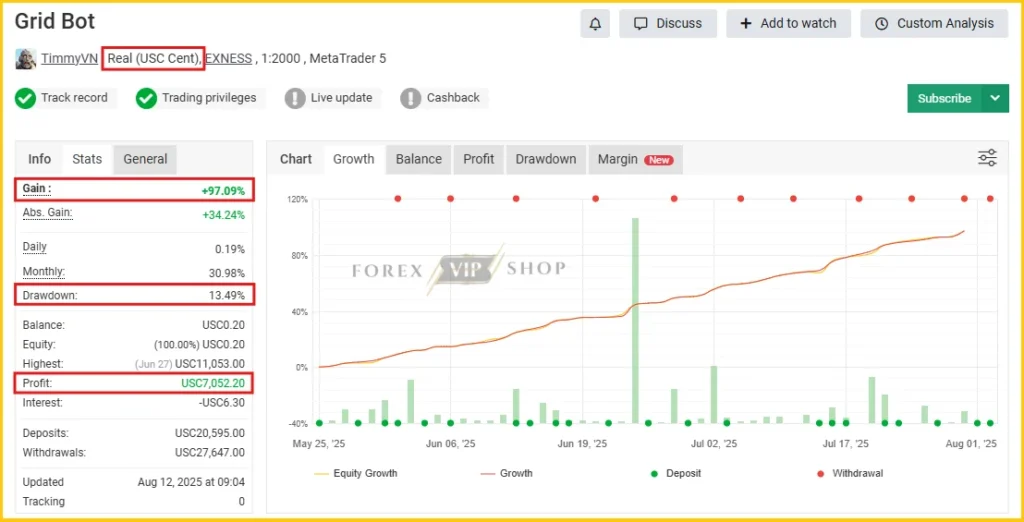
Task: Click the Deposits value USC20,595.00
Action: [210, 433]
